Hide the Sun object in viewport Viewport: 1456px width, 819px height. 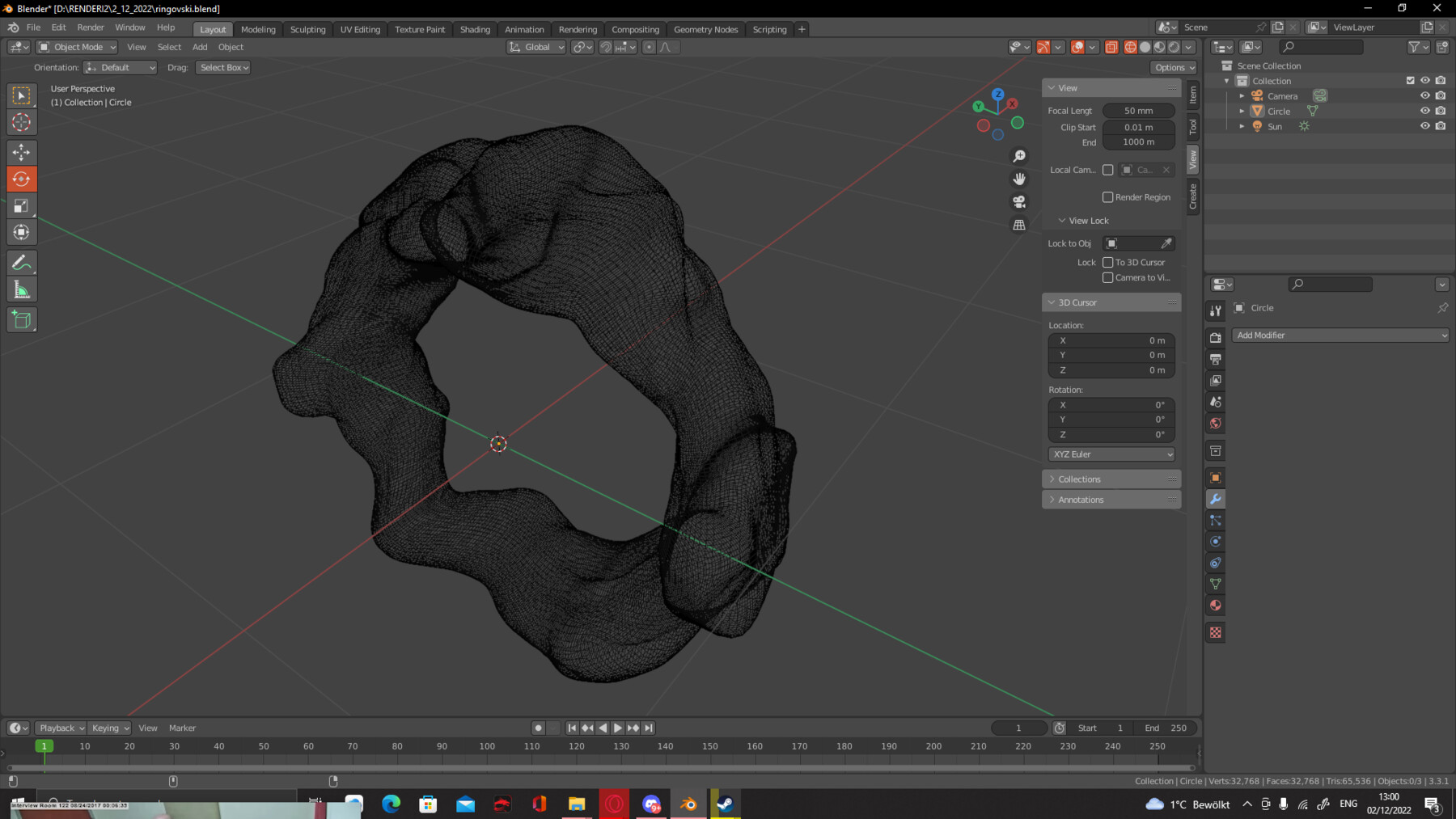[1424, 126]
